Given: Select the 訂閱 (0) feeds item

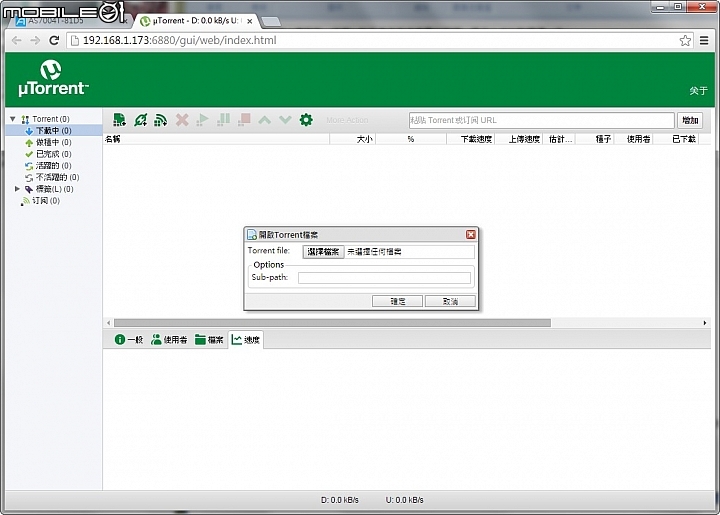Looking at the screenshot, I should (46, 201).
